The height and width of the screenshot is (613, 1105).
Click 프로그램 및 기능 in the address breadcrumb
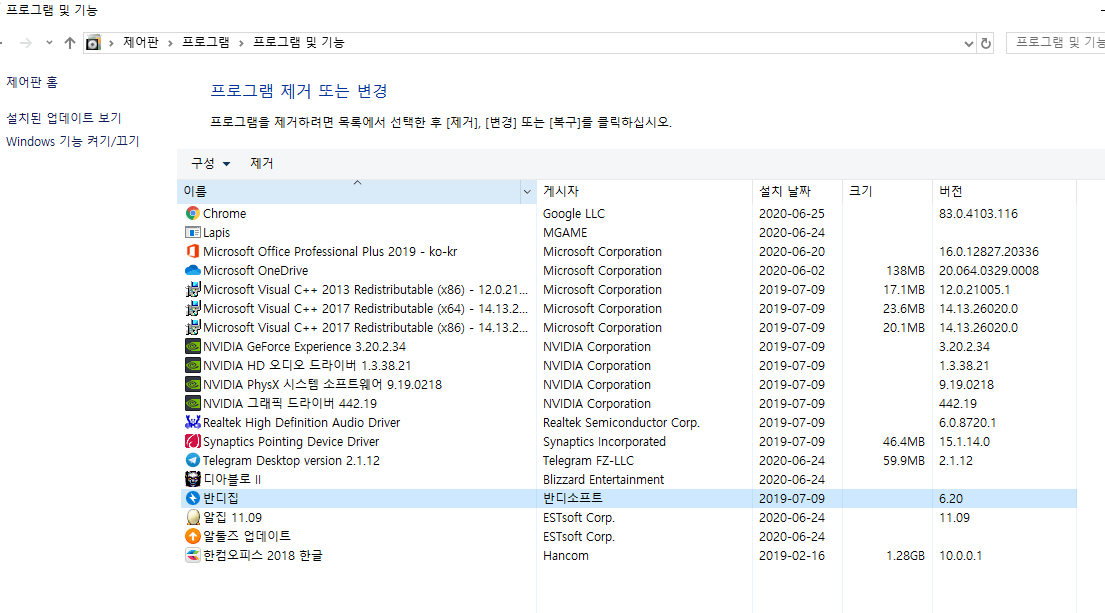[x=299, y=43]
